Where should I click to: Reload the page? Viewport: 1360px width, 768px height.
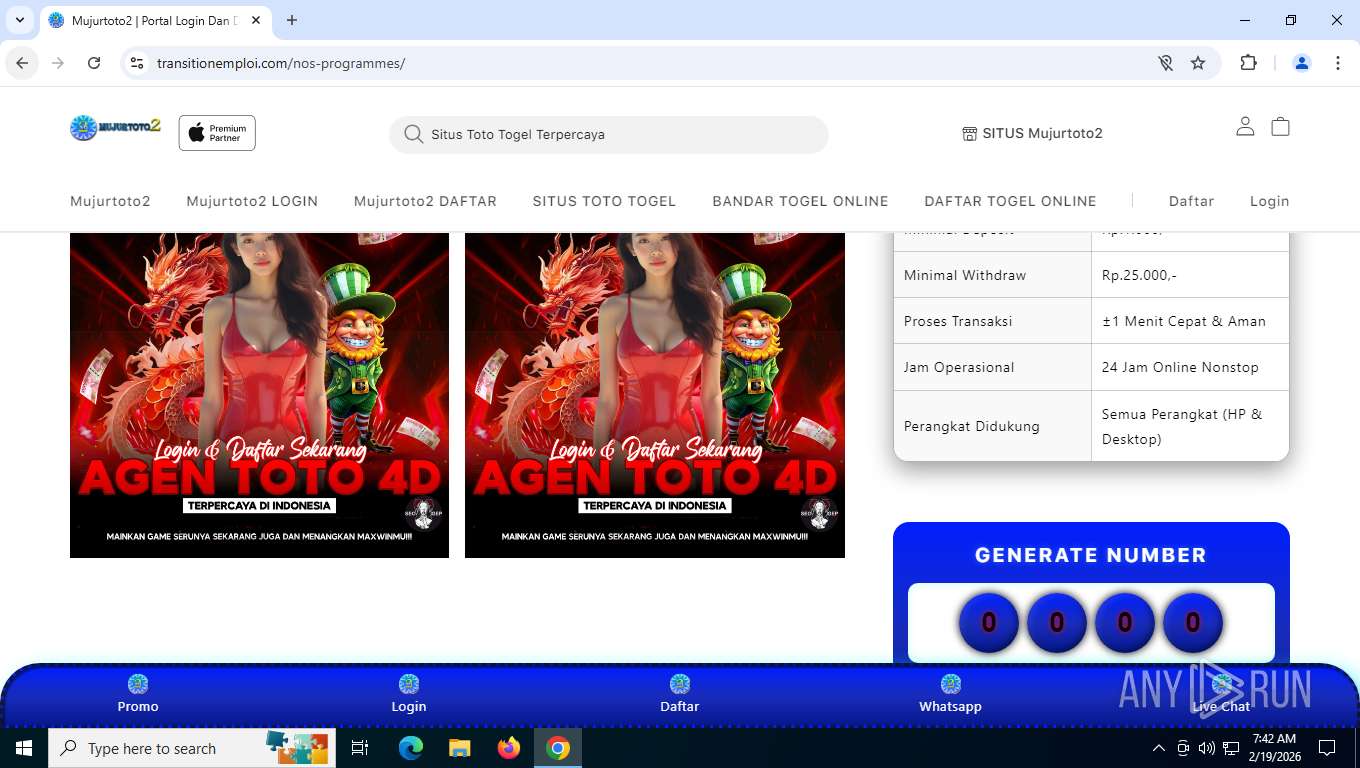click(94, 63)
